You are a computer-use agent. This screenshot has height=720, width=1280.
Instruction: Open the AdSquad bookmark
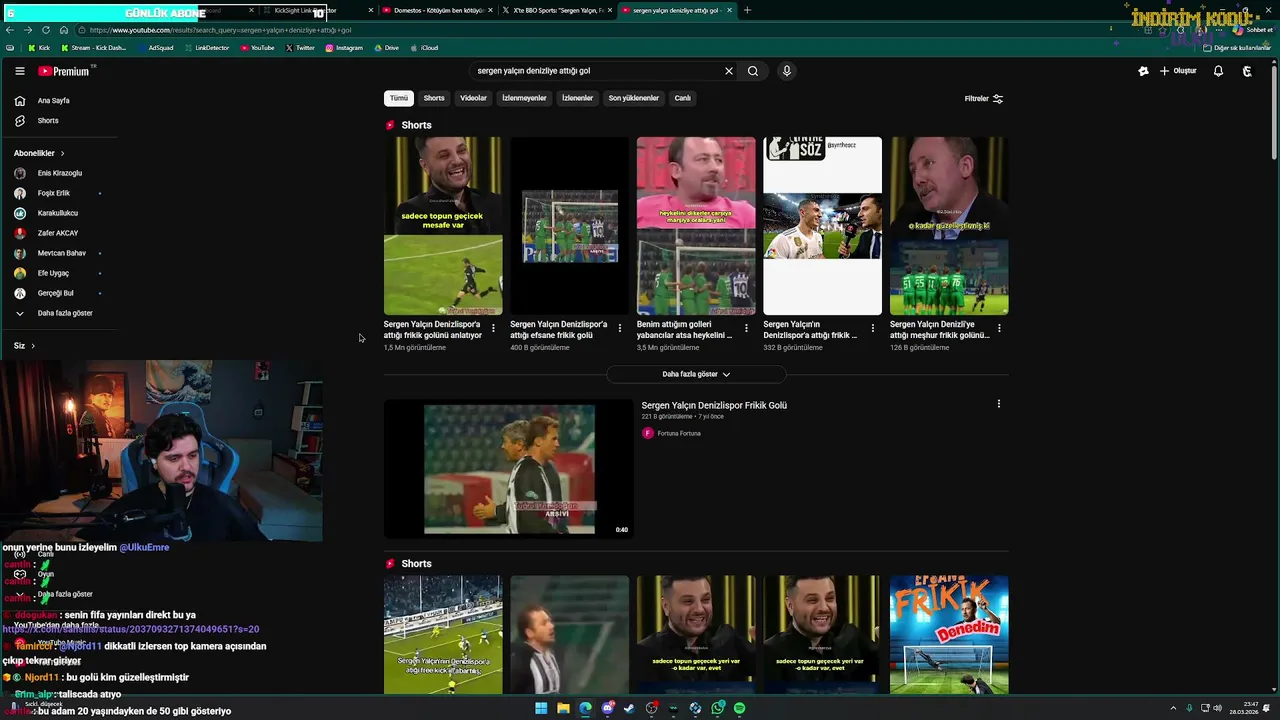coord(155,48)
